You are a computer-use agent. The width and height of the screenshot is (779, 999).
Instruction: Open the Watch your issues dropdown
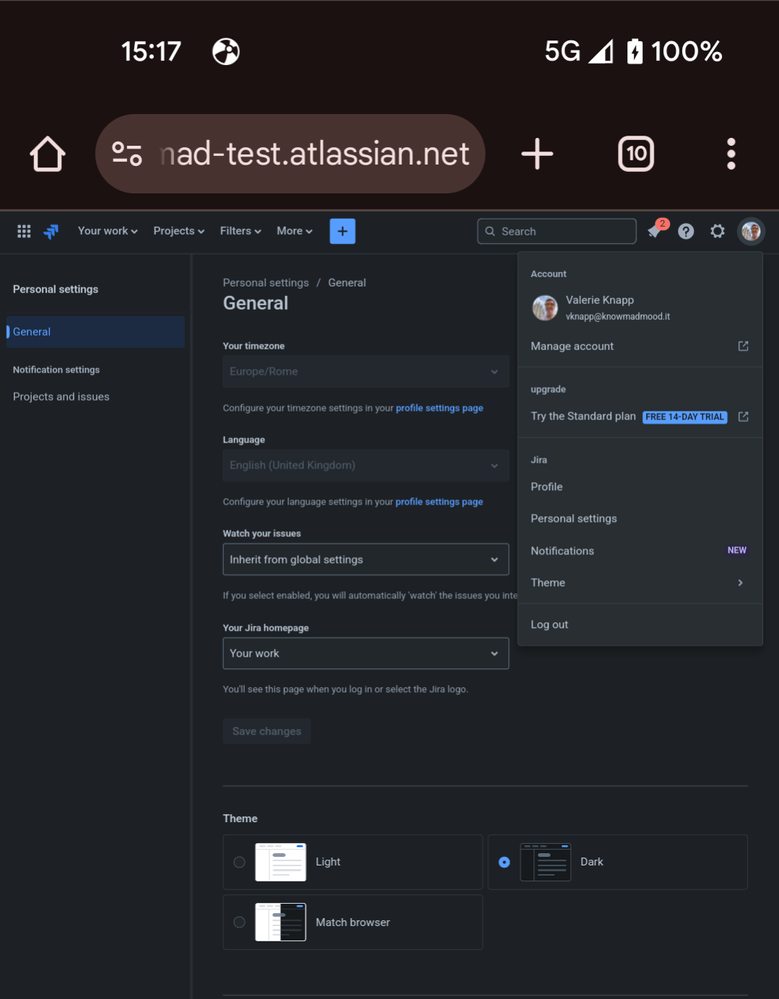[x=366, y=559]
